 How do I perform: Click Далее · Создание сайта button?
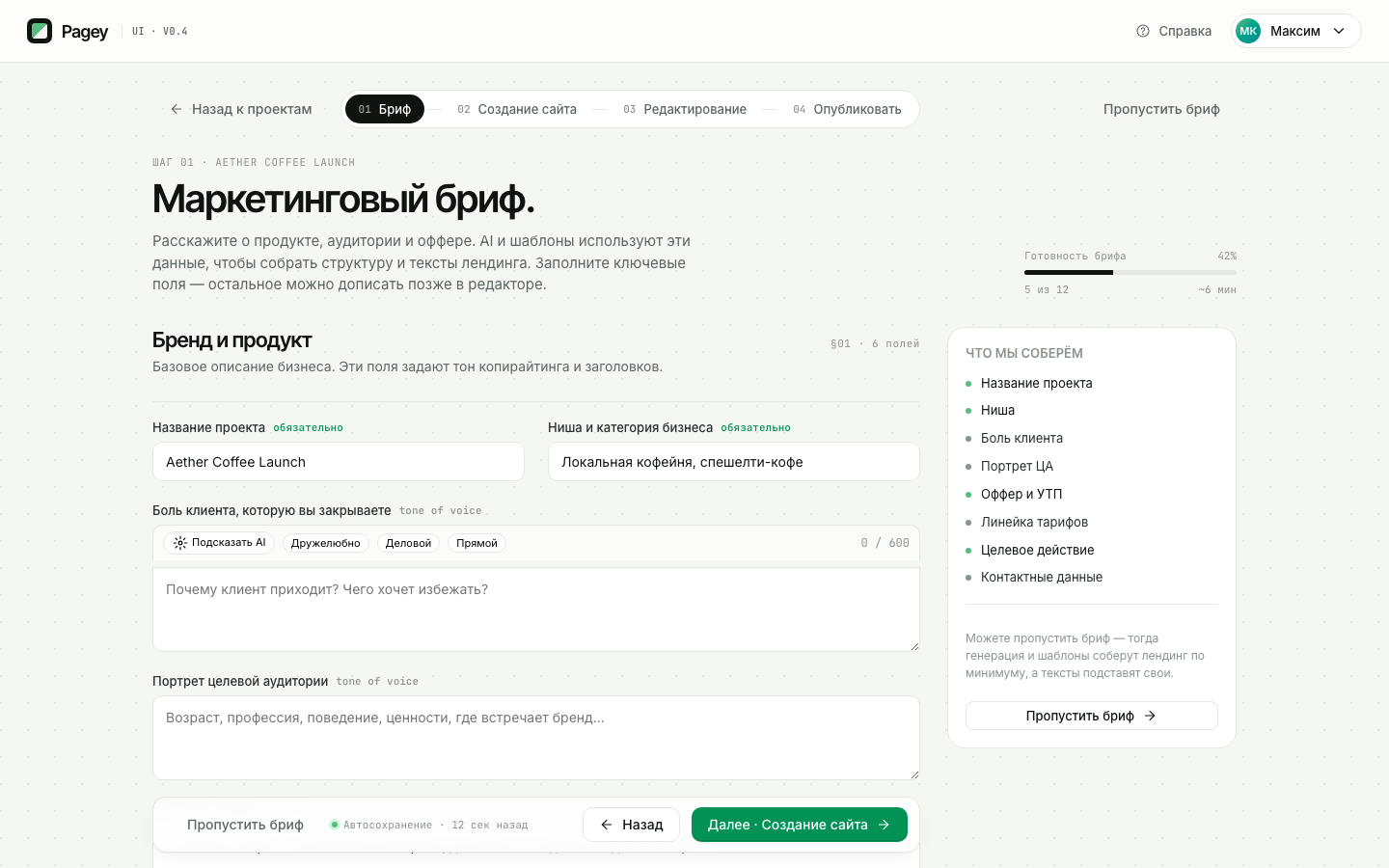(800, 825)
